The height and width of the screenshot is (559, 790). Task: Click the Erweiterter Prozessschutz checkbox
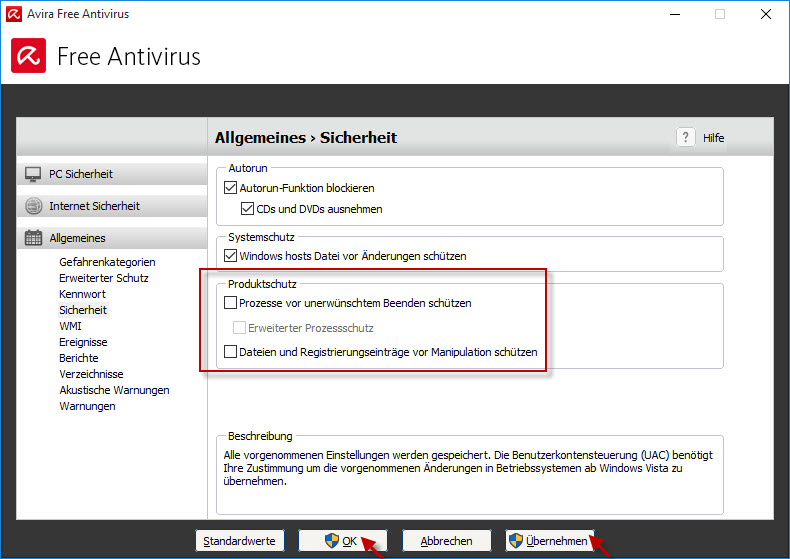coord(239,328)
